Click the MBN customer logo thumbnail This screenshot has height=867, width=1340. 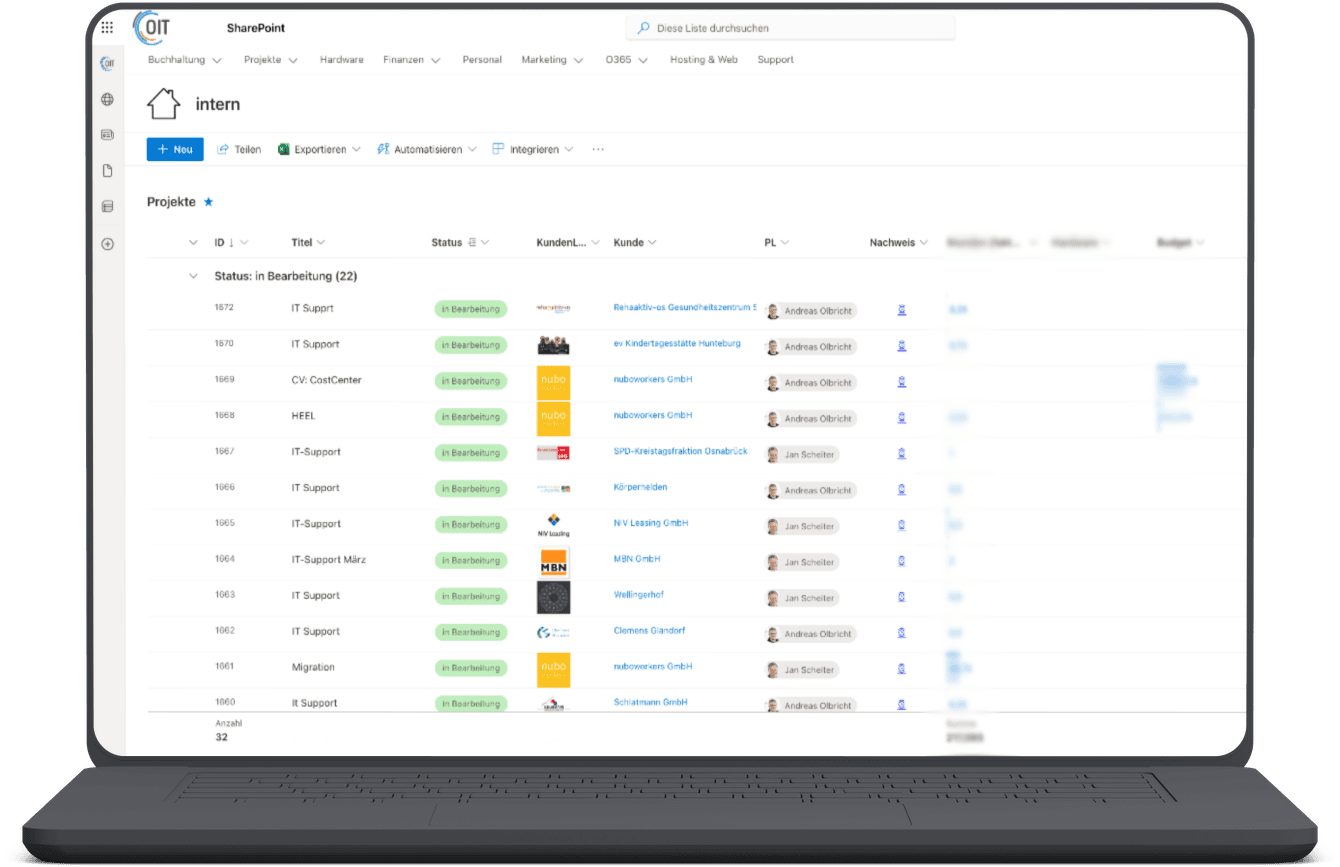point(553,562)
